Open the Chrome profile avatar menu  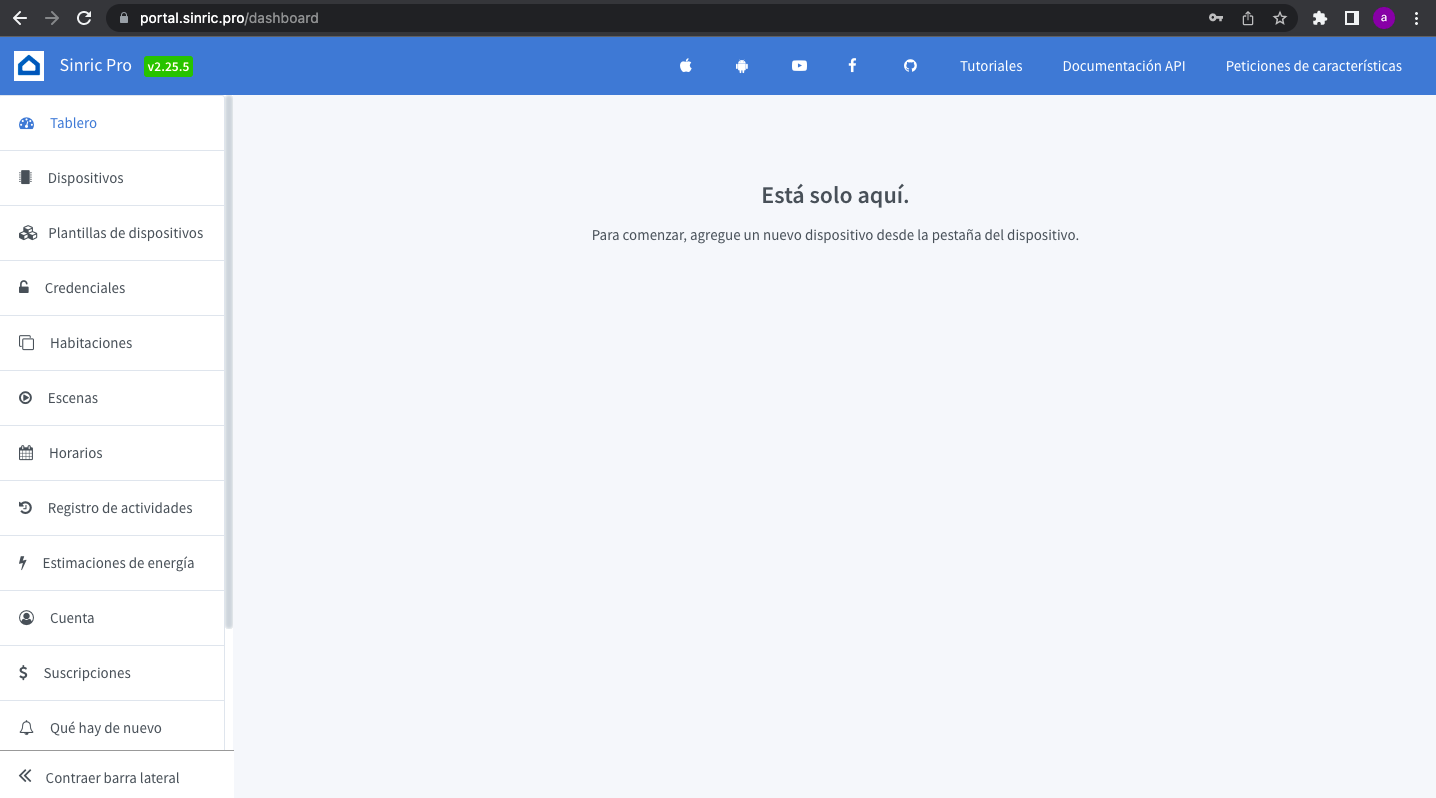[x=1383, y=18]
